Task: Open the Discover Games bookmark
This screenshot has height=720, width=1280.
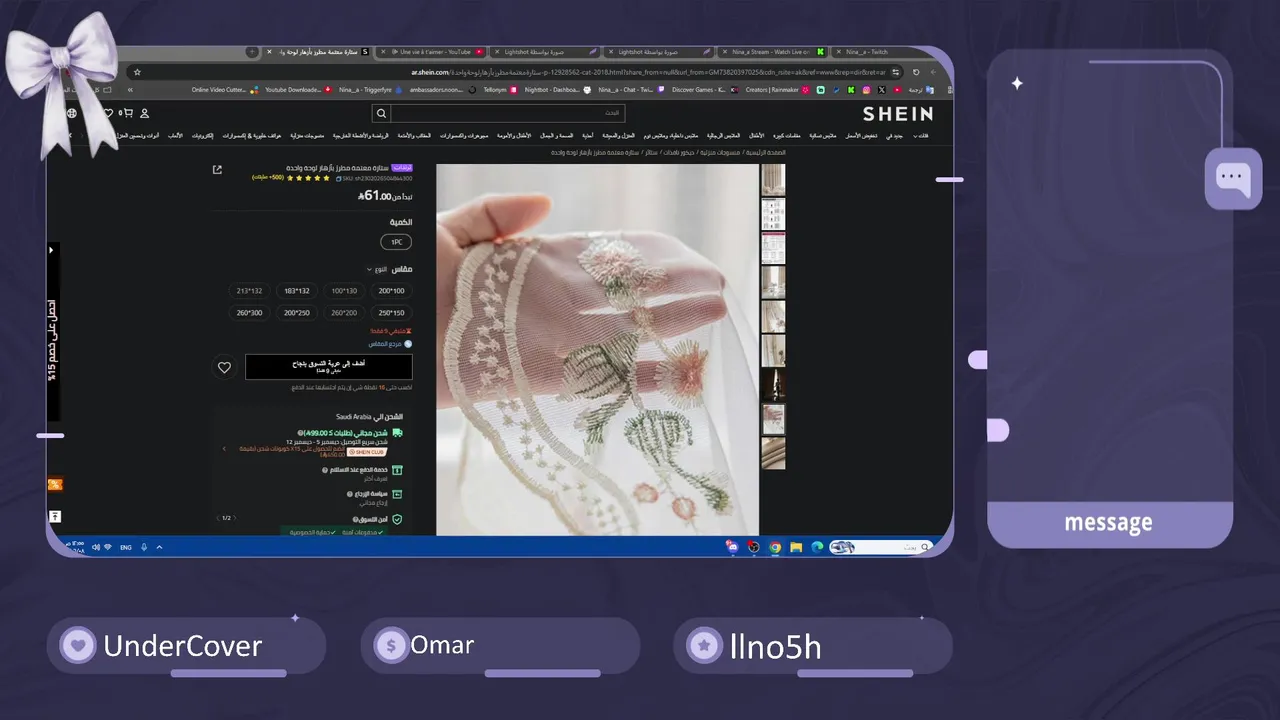Action: pyautogui.click(x=704, y=90)
